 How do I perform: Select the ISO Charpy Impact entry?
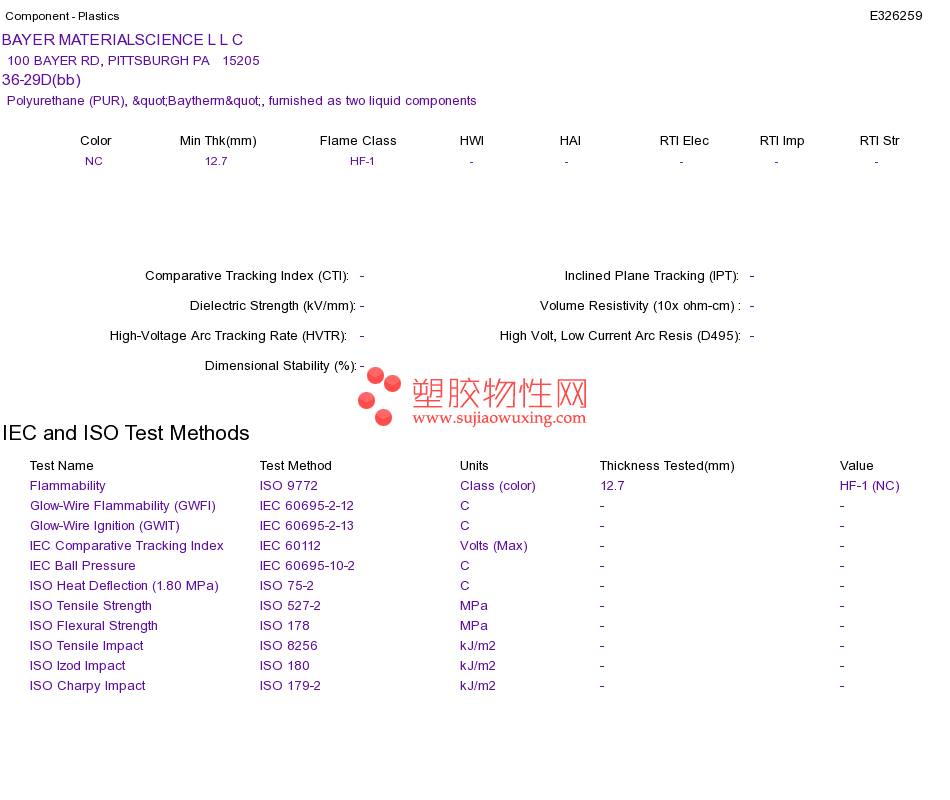[x=88, y=686]
